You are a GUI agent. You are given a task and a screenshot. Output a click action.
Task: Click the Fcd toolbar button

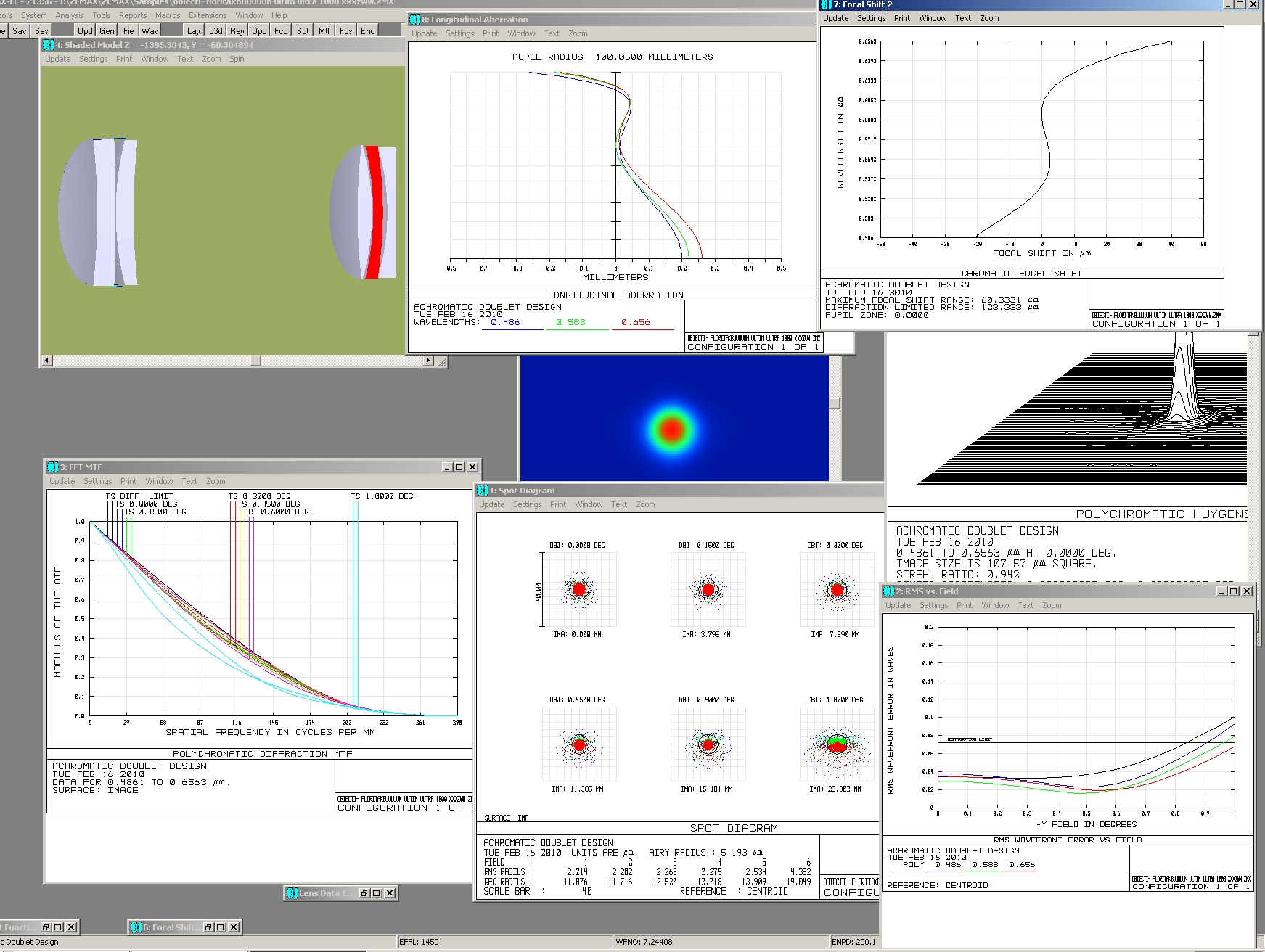pos(281,30)
